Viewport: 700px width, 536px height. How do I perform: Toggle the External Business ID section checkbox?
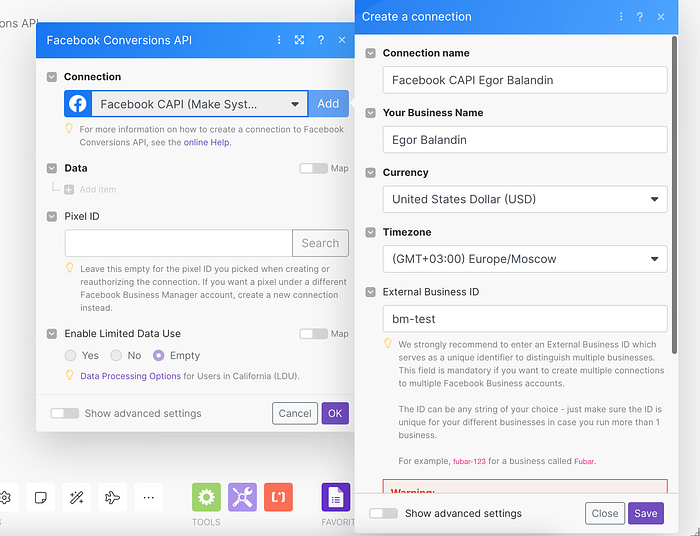[371, 292]
